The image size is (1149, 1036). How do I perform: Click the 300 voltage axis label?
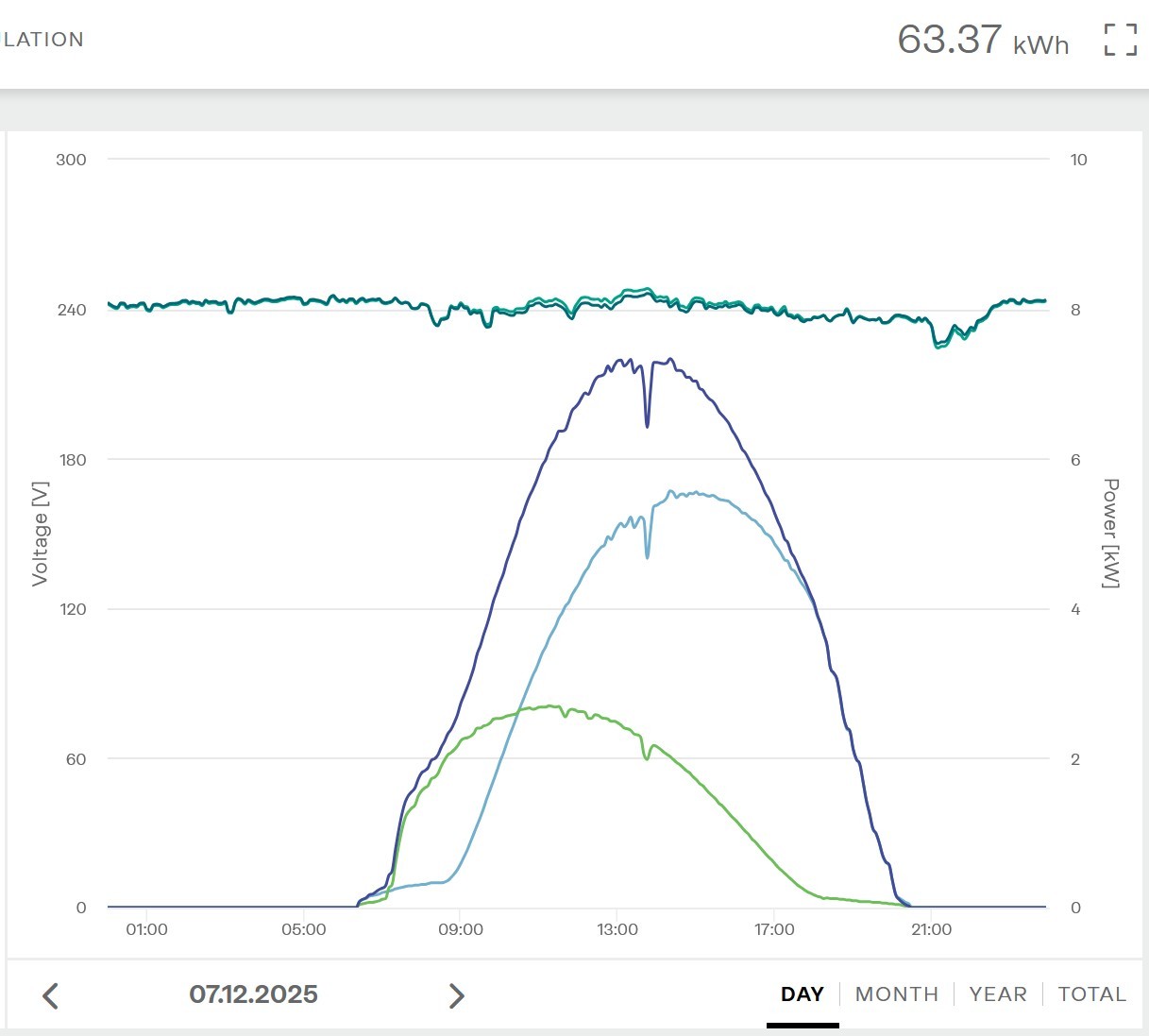pyautogui.click(x=71, y=160)
